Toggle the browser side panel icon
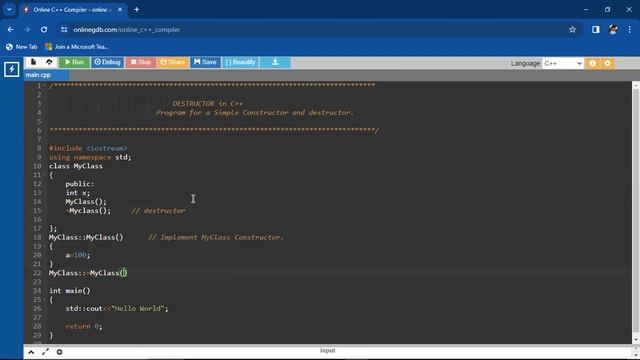The height and width of the screenshot is (360, 640). (x=596, y=30)
